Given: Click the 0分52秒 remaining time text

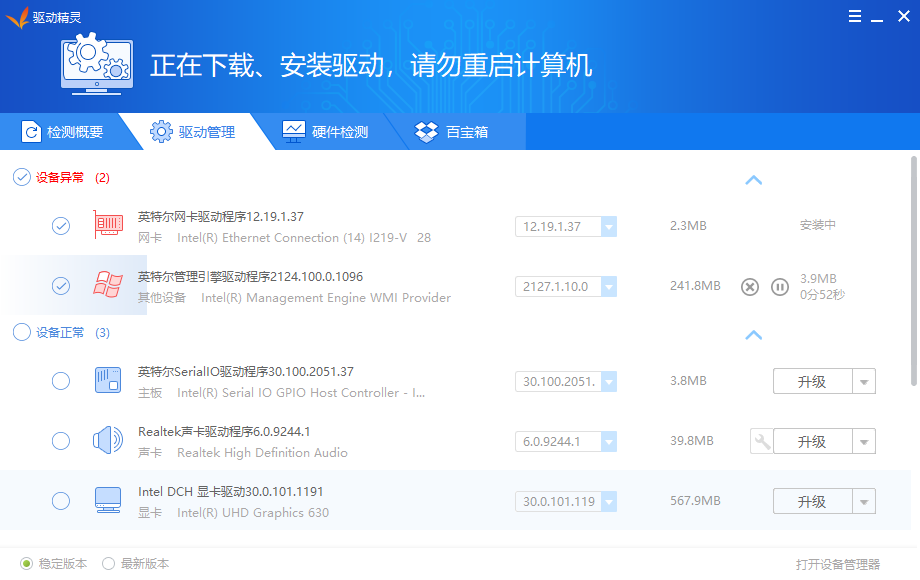Looking at the screenshot, I should pyautogui.click(x=823, y=294).
